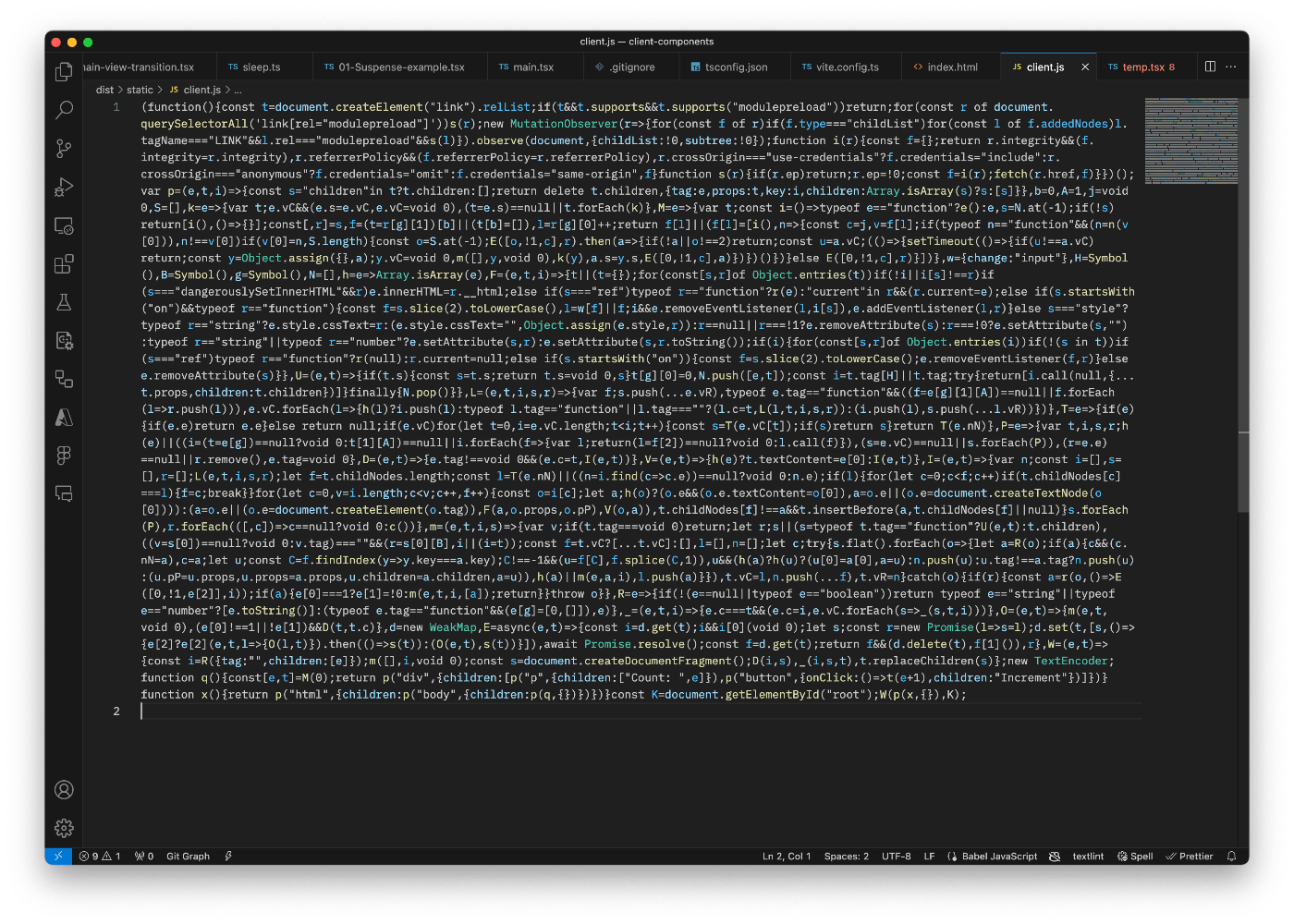Click the vertical scrollbar marker in editor

coord(1243,432)
